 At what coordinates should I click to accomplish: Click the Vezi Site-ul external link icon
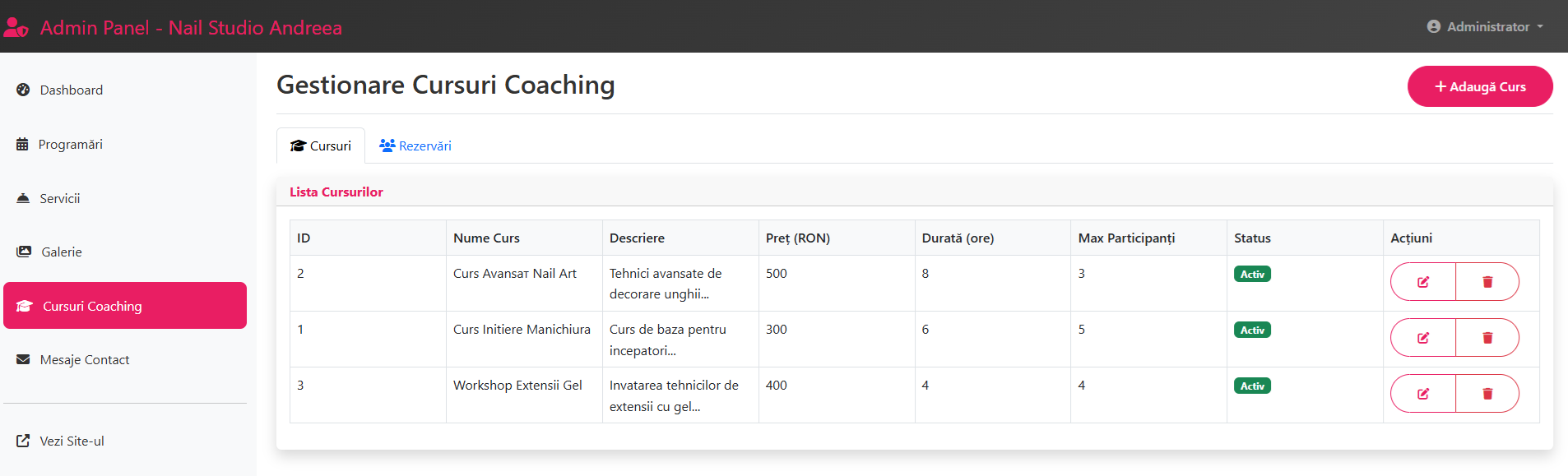pos(23,441)
